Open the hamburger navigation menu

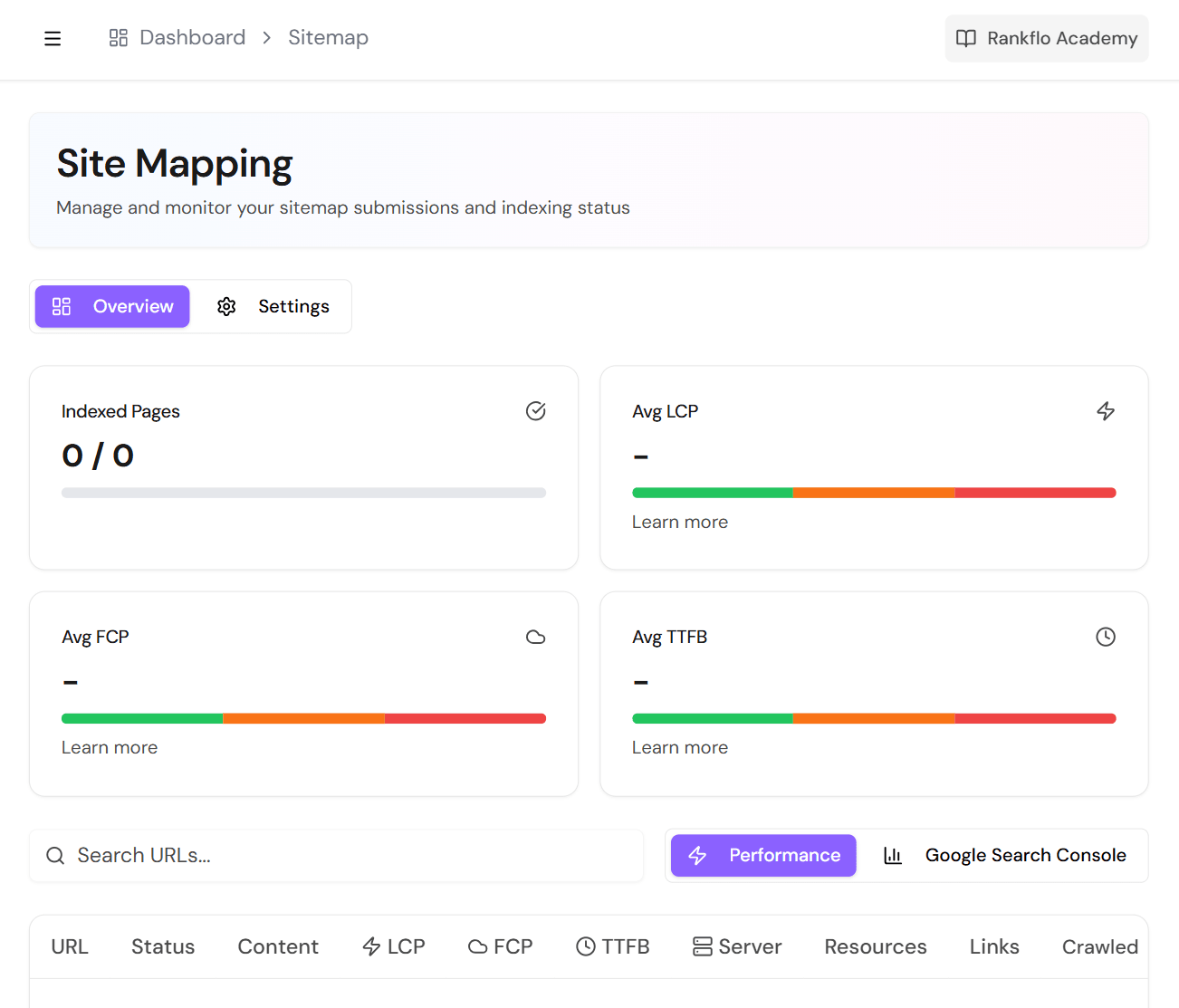click(x=53, y=38)
